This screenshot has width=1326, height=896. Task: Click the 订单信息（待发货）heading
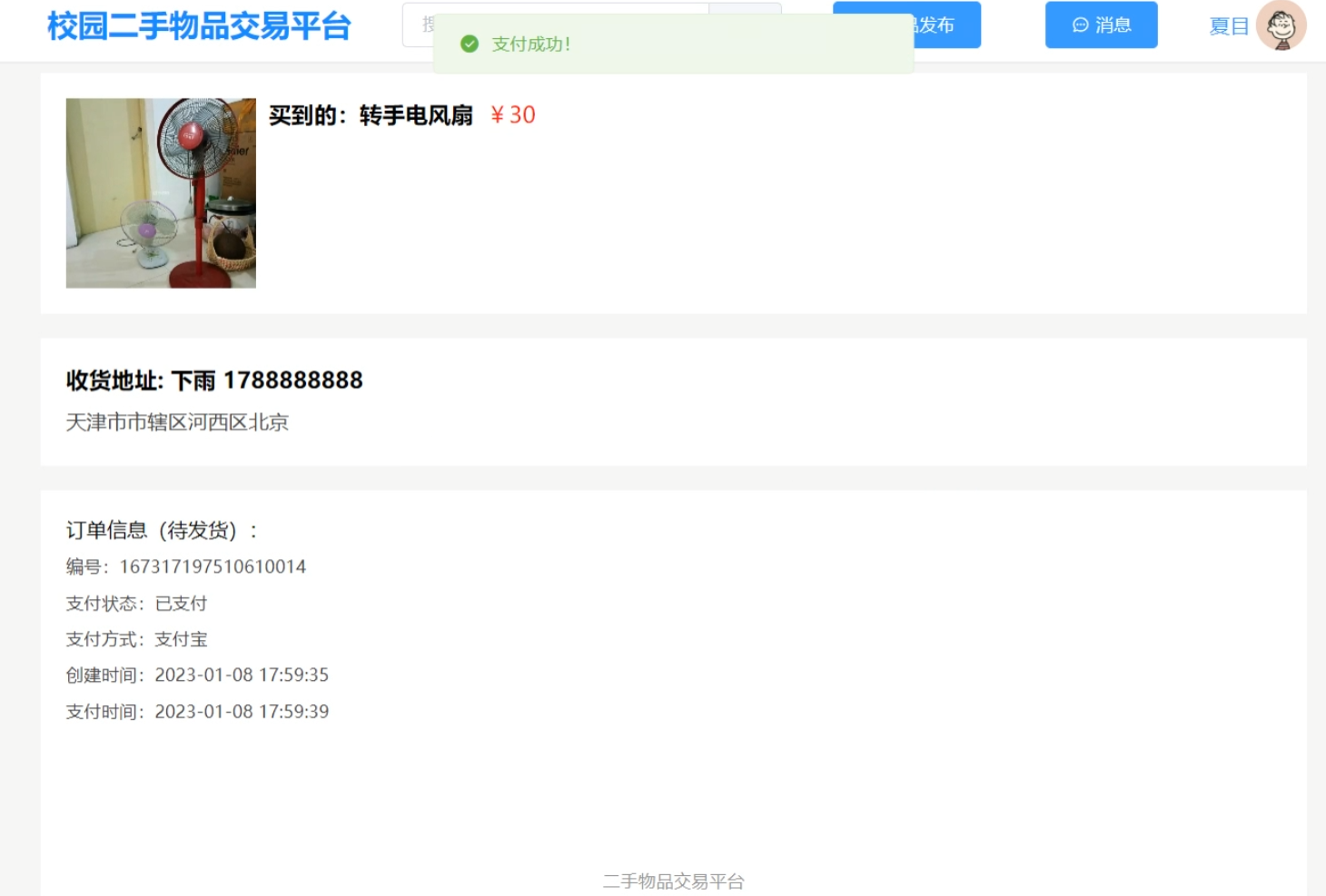pyautogui.click(x=162, y=530)
